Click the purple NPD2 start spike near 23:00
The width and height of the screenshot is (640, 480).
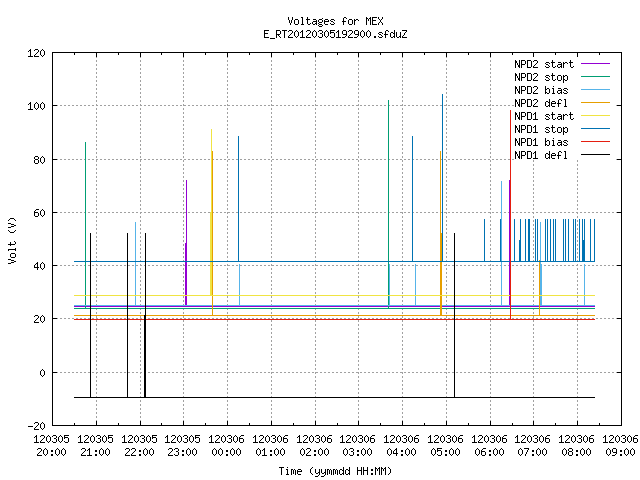click(186, 242)
